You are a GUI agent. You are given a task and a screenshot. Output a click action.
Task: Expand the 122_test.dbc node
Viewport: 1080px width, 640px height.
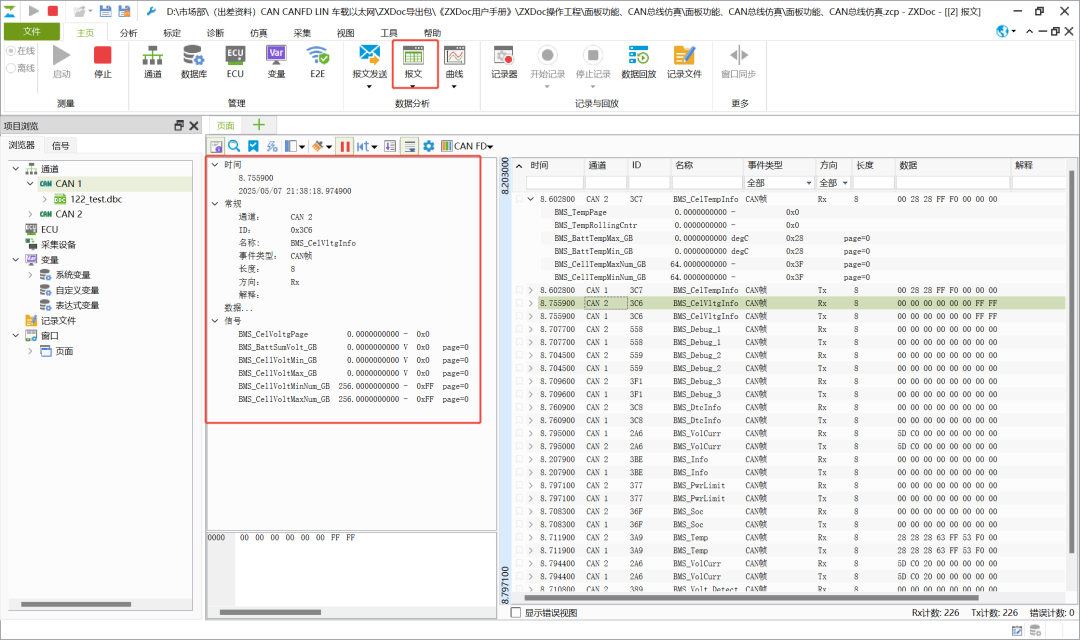[45, 199]
